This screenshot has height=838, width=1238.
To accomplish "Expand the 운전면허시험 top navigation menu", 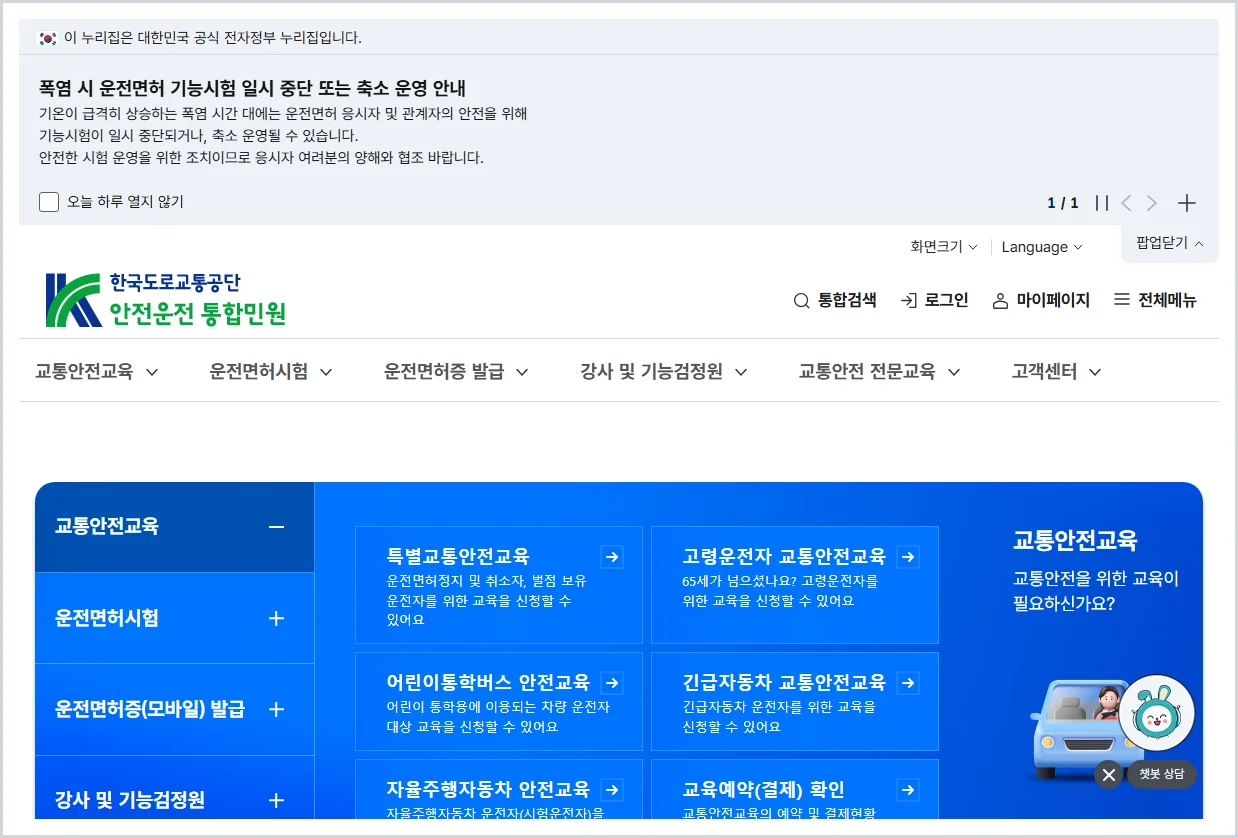I will click(x=271, y=371).
